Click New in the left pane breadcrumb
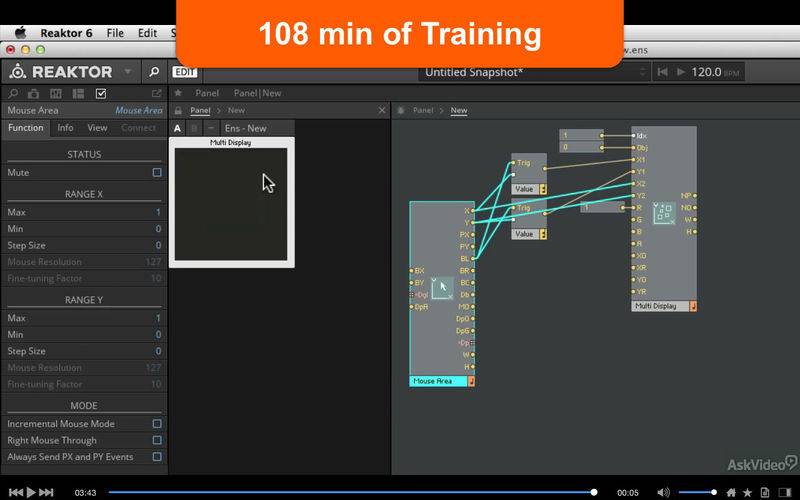 236,110
